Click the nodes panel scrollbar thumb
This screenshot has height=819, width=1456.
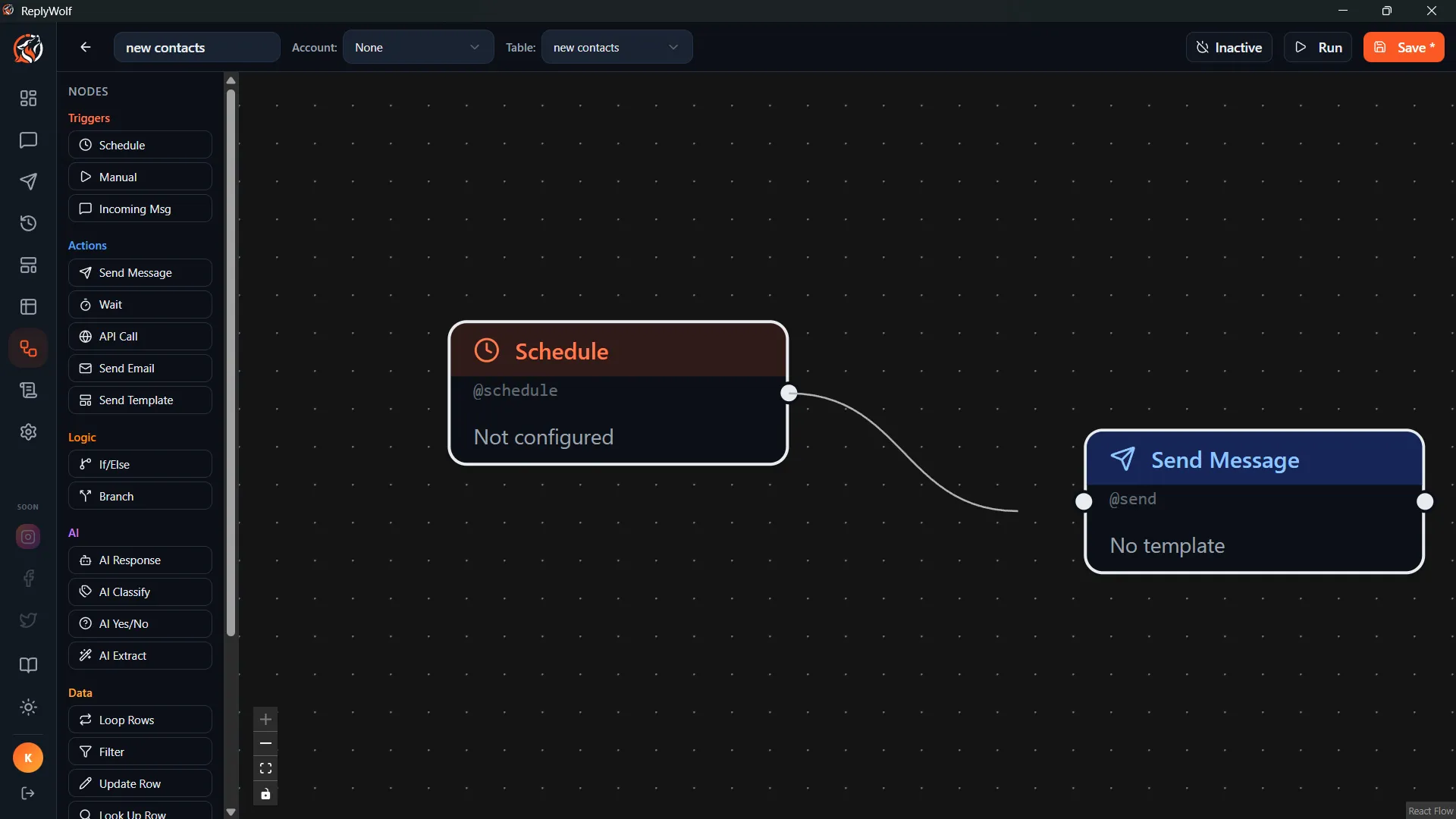[x=231, y=362]
